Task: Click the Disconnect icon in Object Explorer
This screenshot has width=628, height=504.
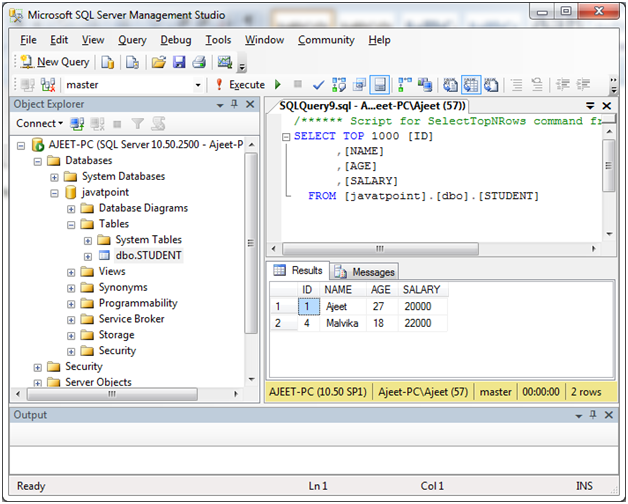Action: (x=97, y=124)
